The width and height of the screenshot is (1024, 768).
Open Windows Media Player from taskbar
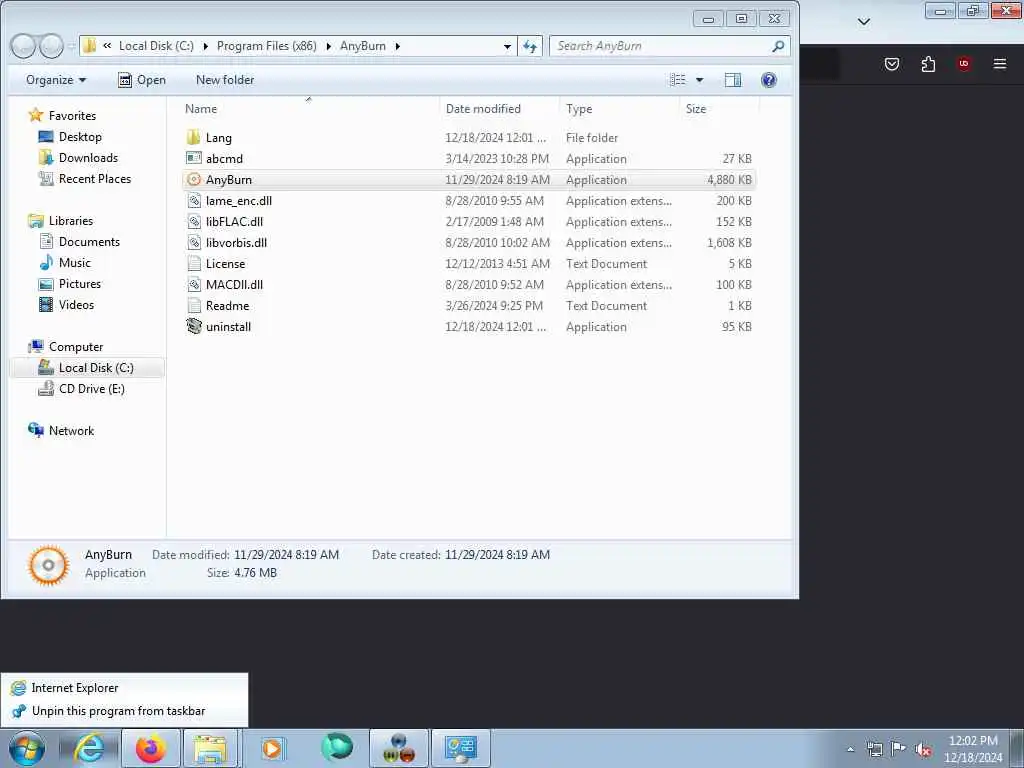(x=272, y=748)
